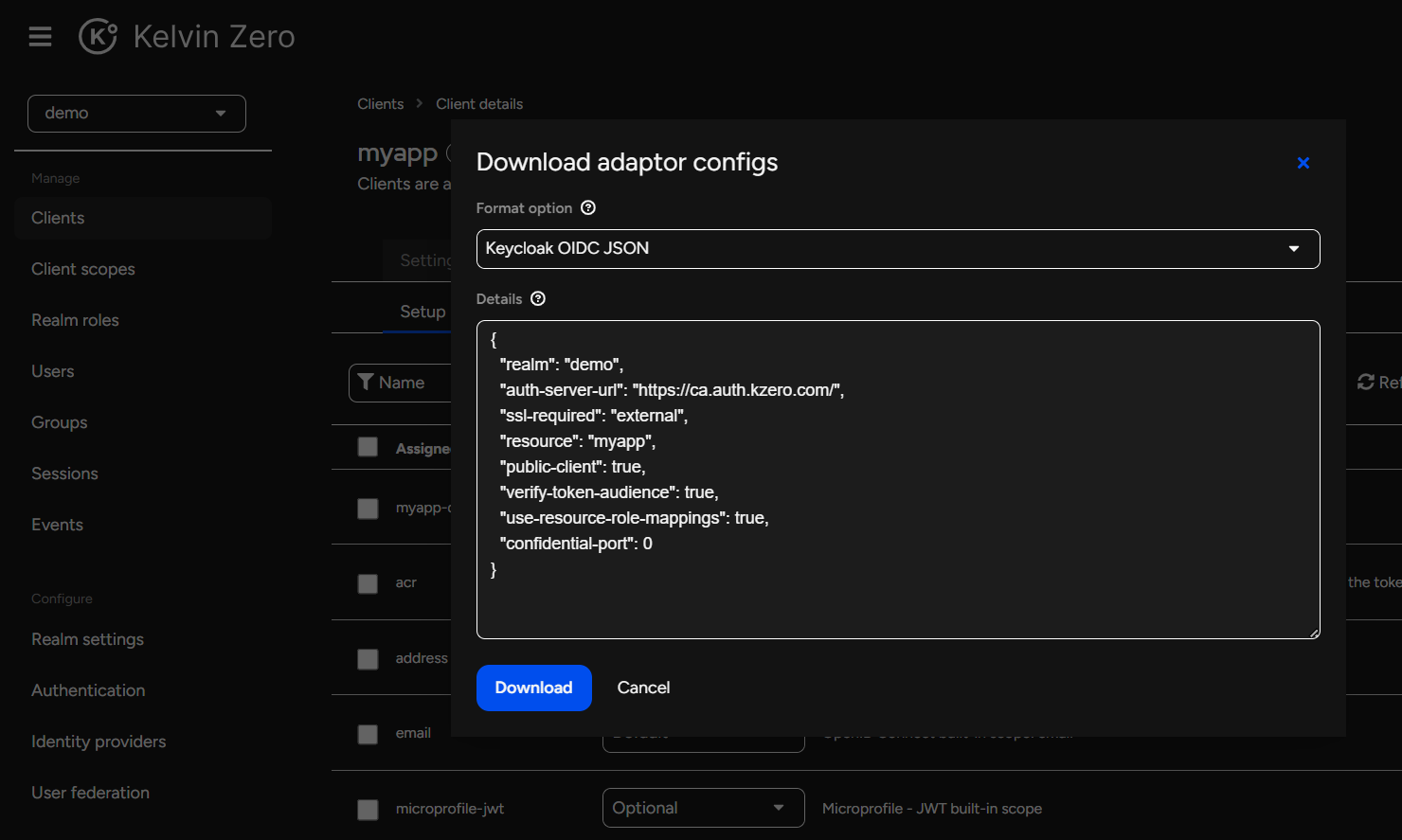Click the Refresh icon at right
Viewport: 1402px width, 840px height.
tap(1365, 382)
